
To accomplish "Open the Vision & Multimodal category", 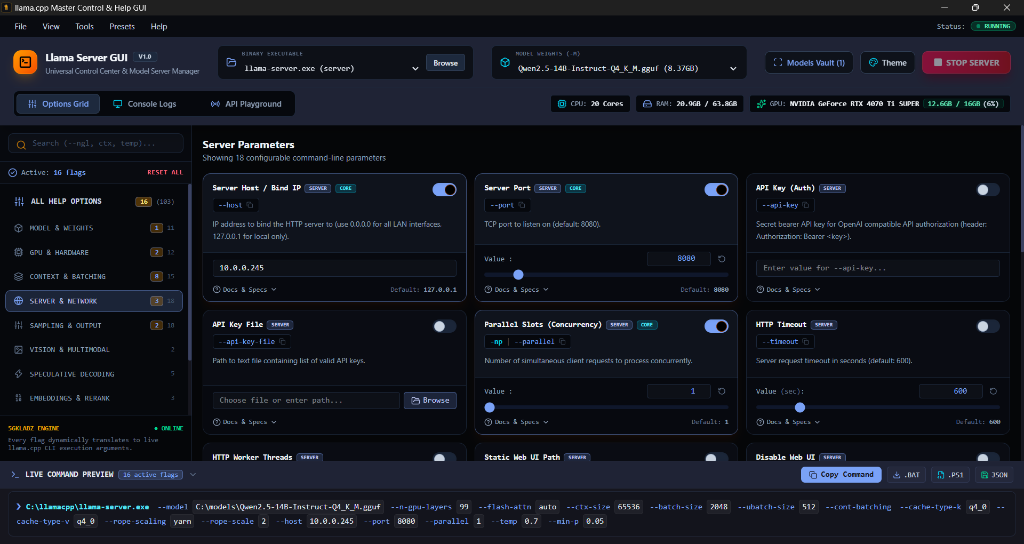I will (x=94, y=349).
